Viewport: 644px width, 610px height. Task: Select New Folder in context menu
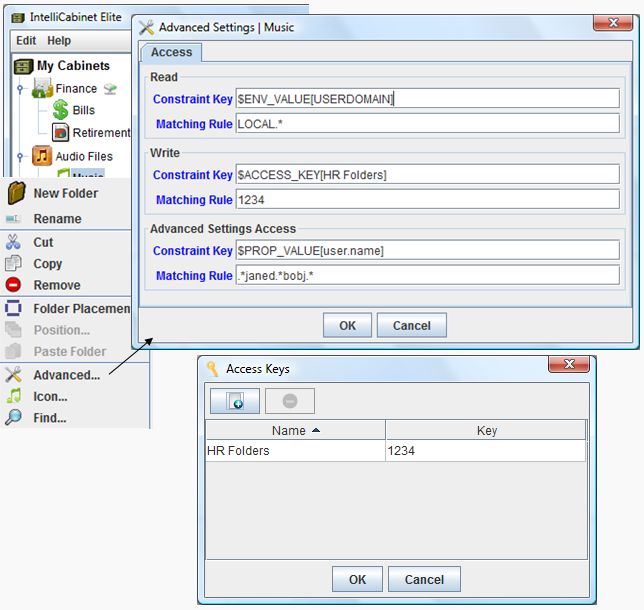(x=65, y=194)
